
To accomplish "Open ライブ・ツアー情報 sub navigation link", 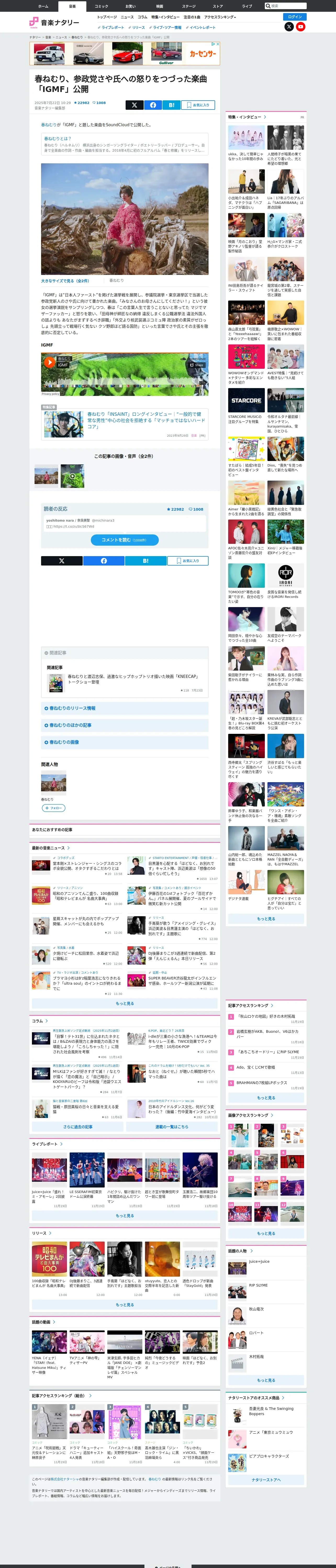I will (x=165, y=27).
